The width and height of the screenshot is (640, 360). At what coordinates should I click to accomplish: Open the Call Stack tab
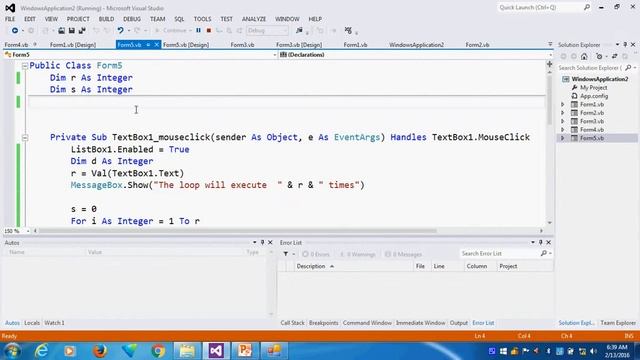coord(292,323)
